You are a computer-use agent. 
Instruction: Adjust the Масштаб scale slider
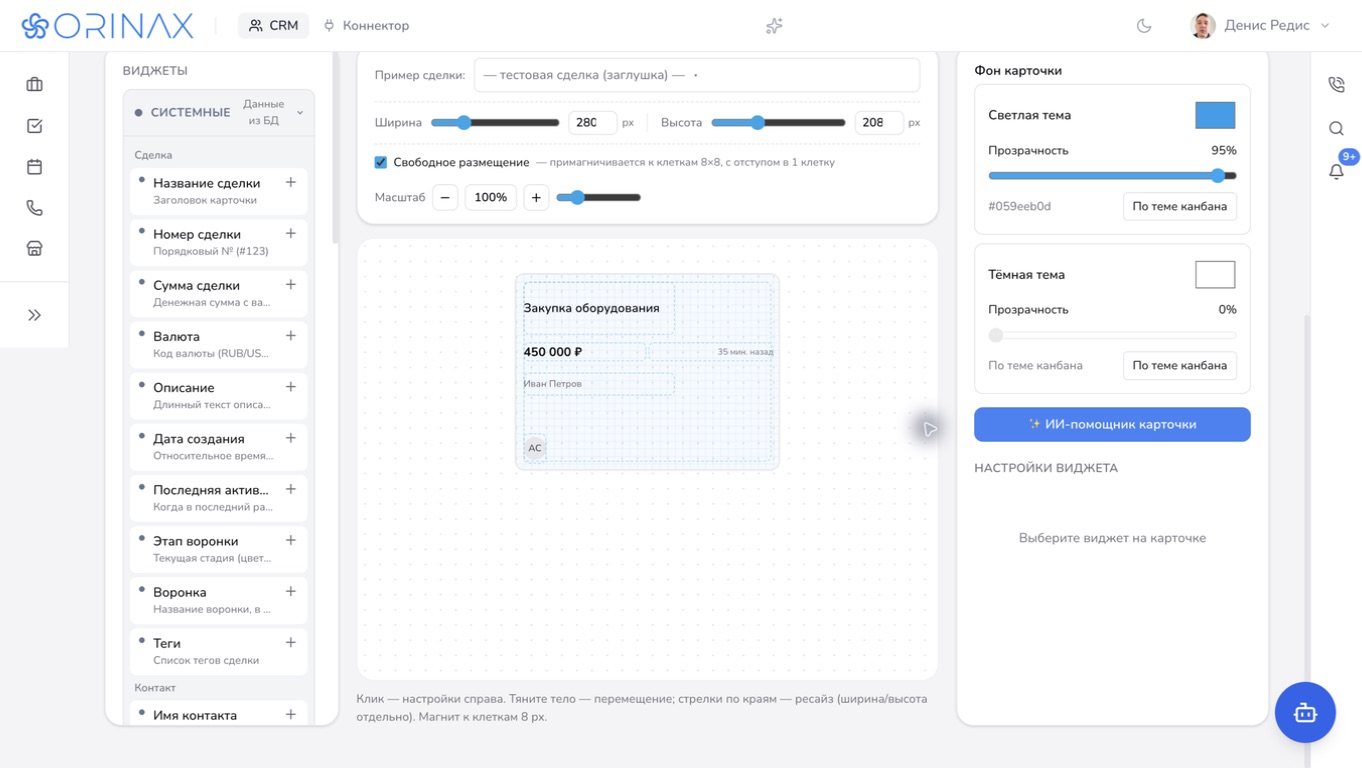coord(598,197)
